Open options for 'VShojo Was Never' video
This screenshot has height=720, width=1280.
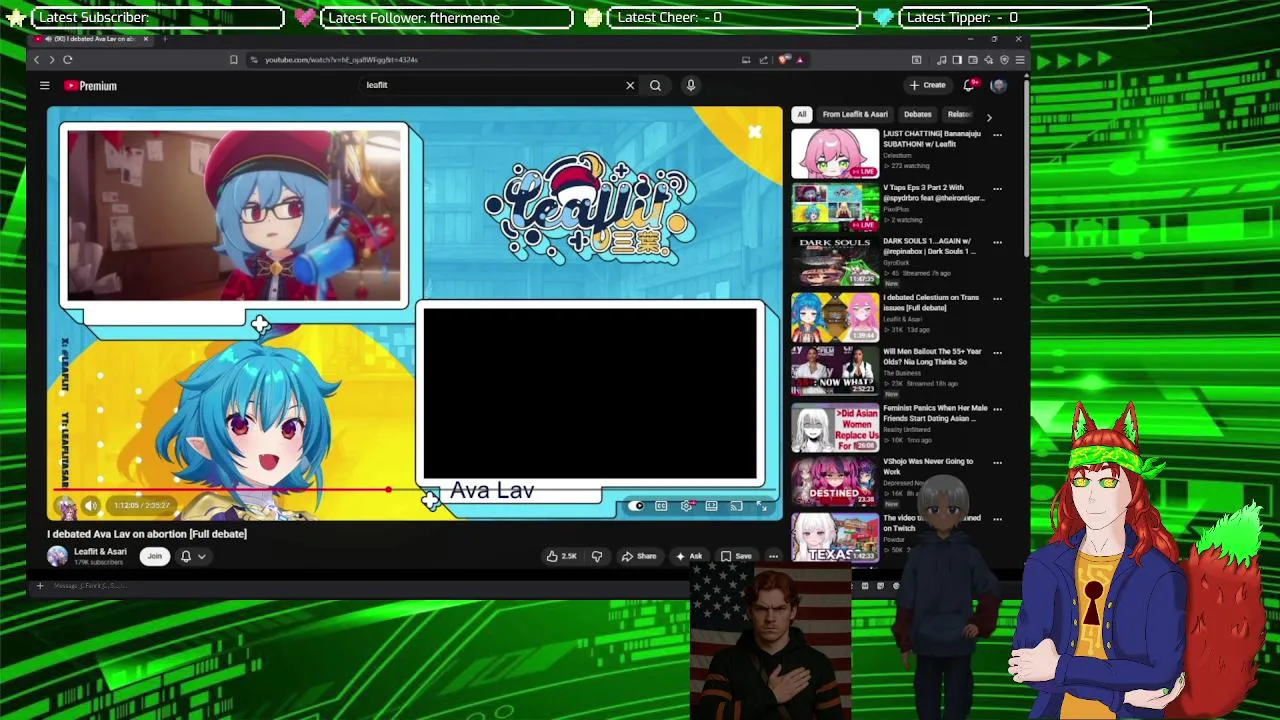(x=997, y=462)
